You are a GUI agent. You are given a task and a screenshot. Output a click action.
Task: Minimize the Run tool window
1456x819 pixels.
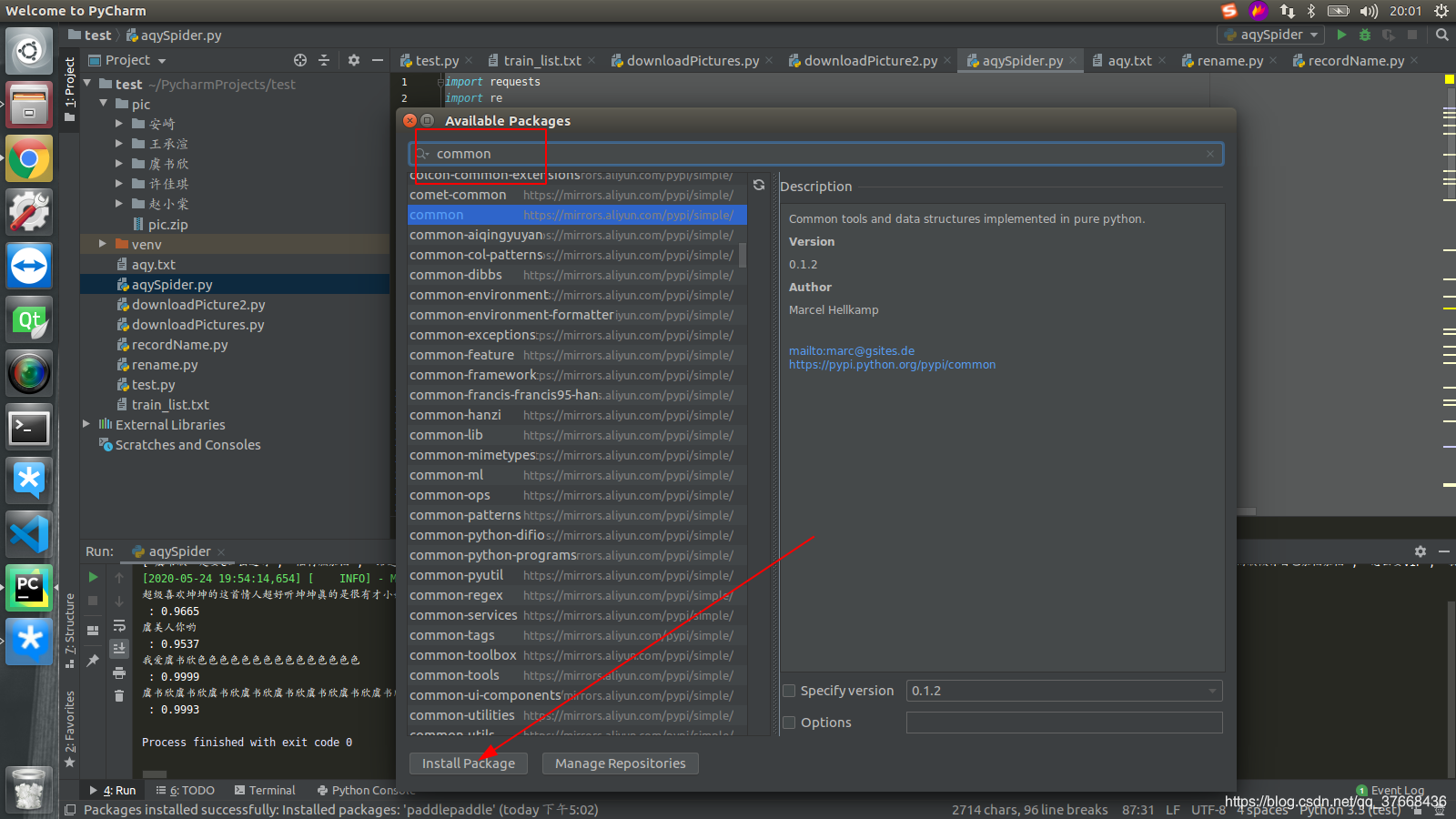1443,551
